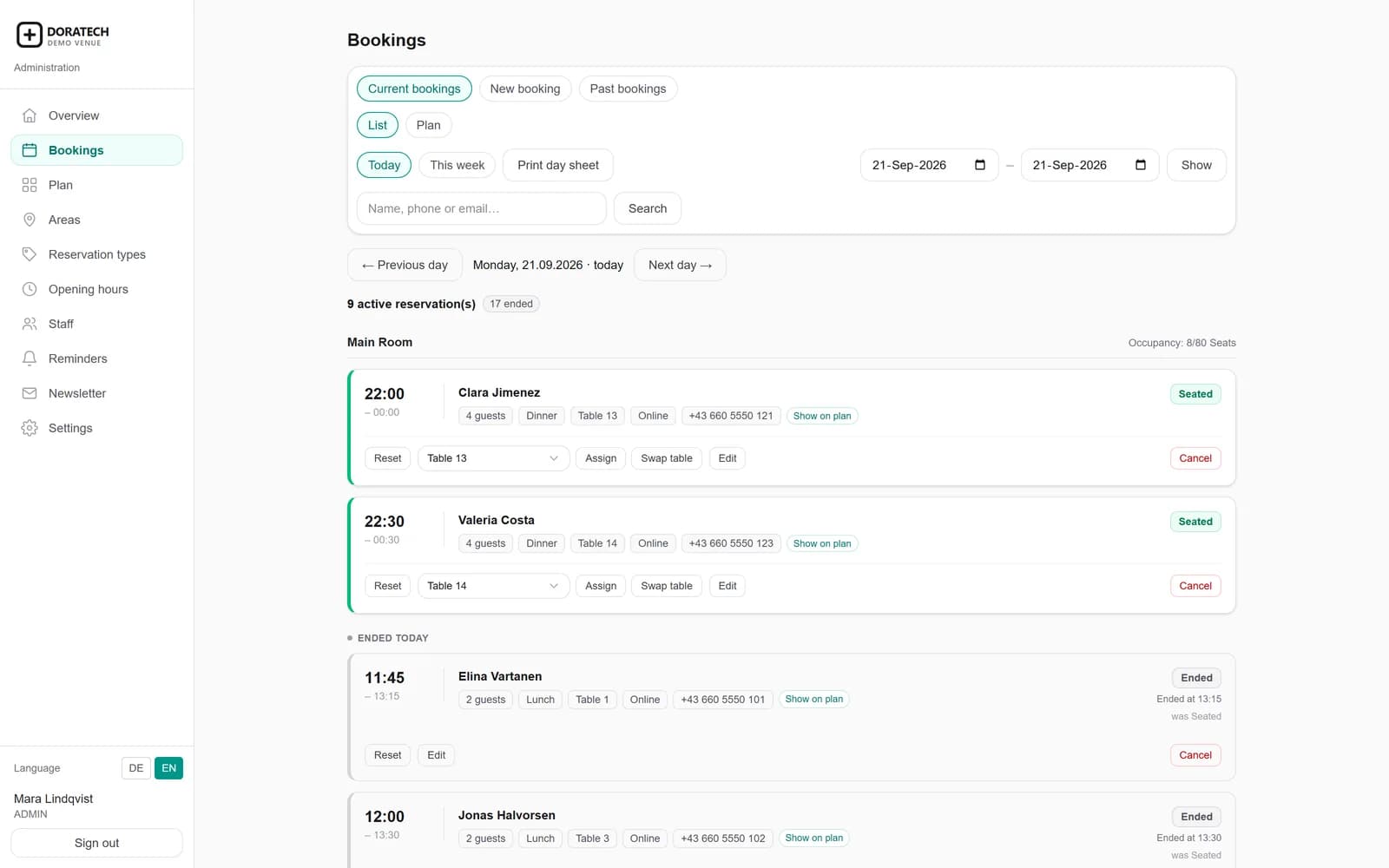Screen dimensions: 1389x868
Task: Click the Newsletter envelope icon
Action: coord(30,393)
